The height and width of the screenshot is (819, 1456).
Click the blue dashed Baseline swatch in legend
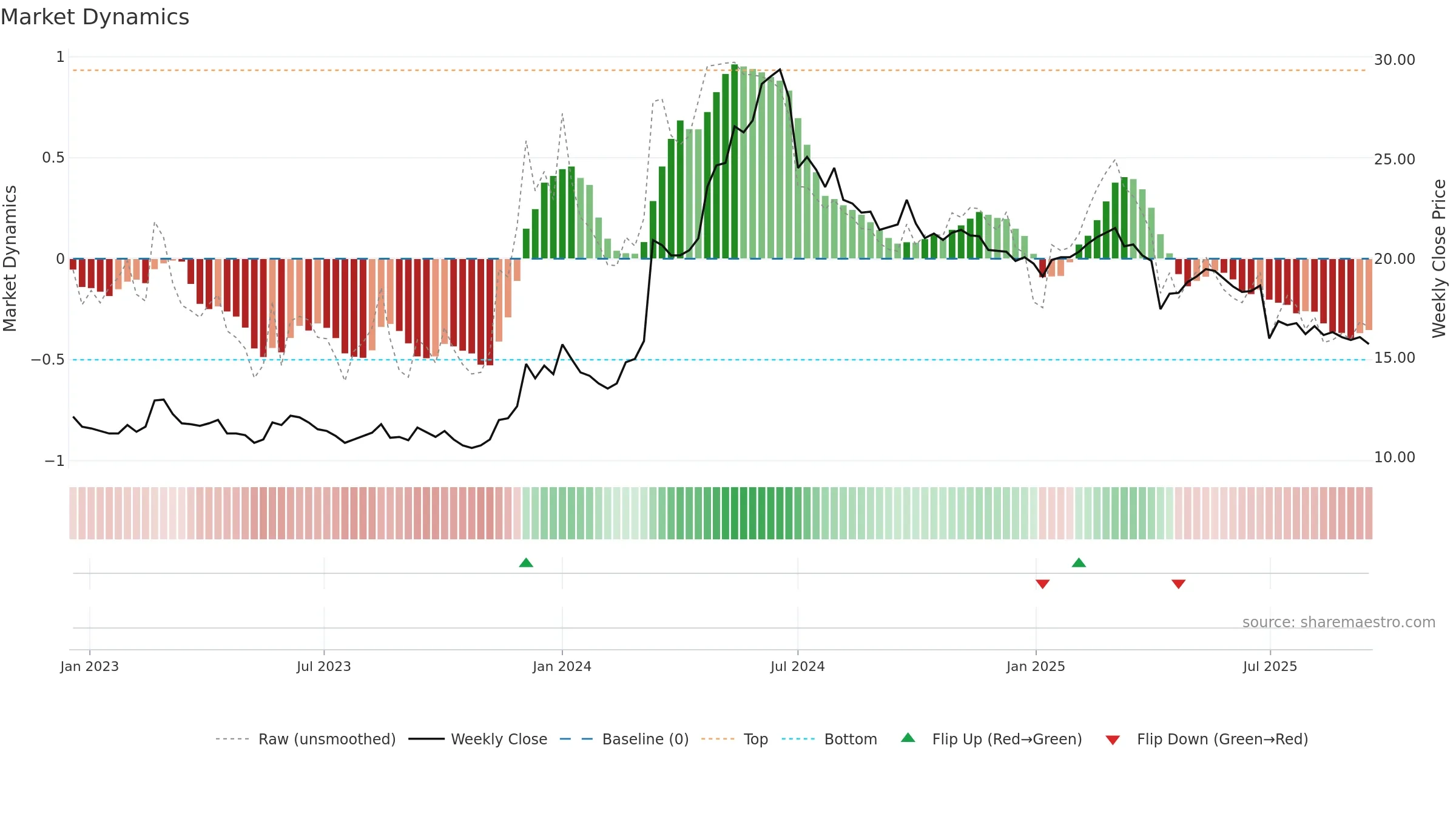coord(576,739)
